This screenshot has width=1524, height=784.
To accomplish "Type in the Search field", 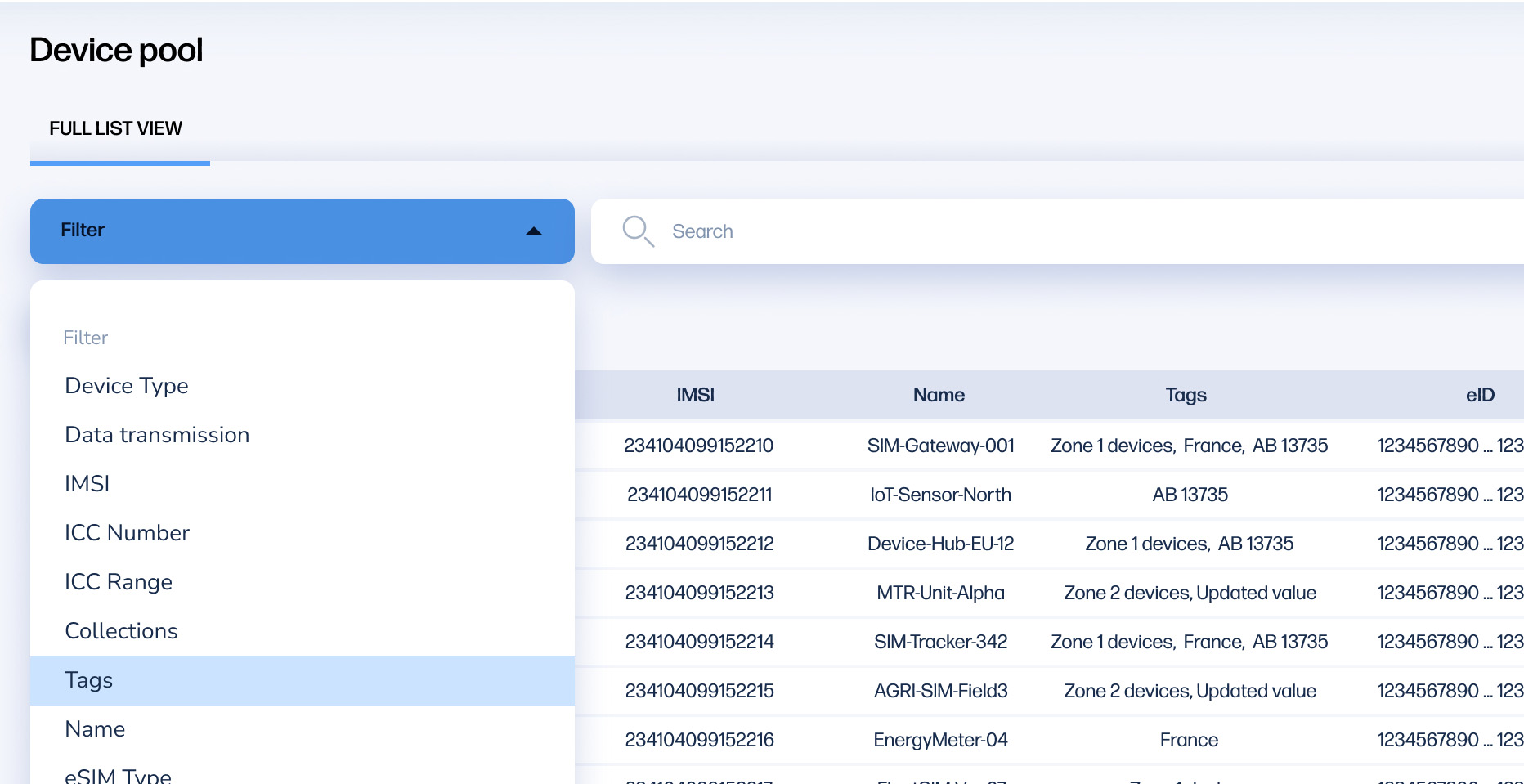I will click(x=1063, y=231).
